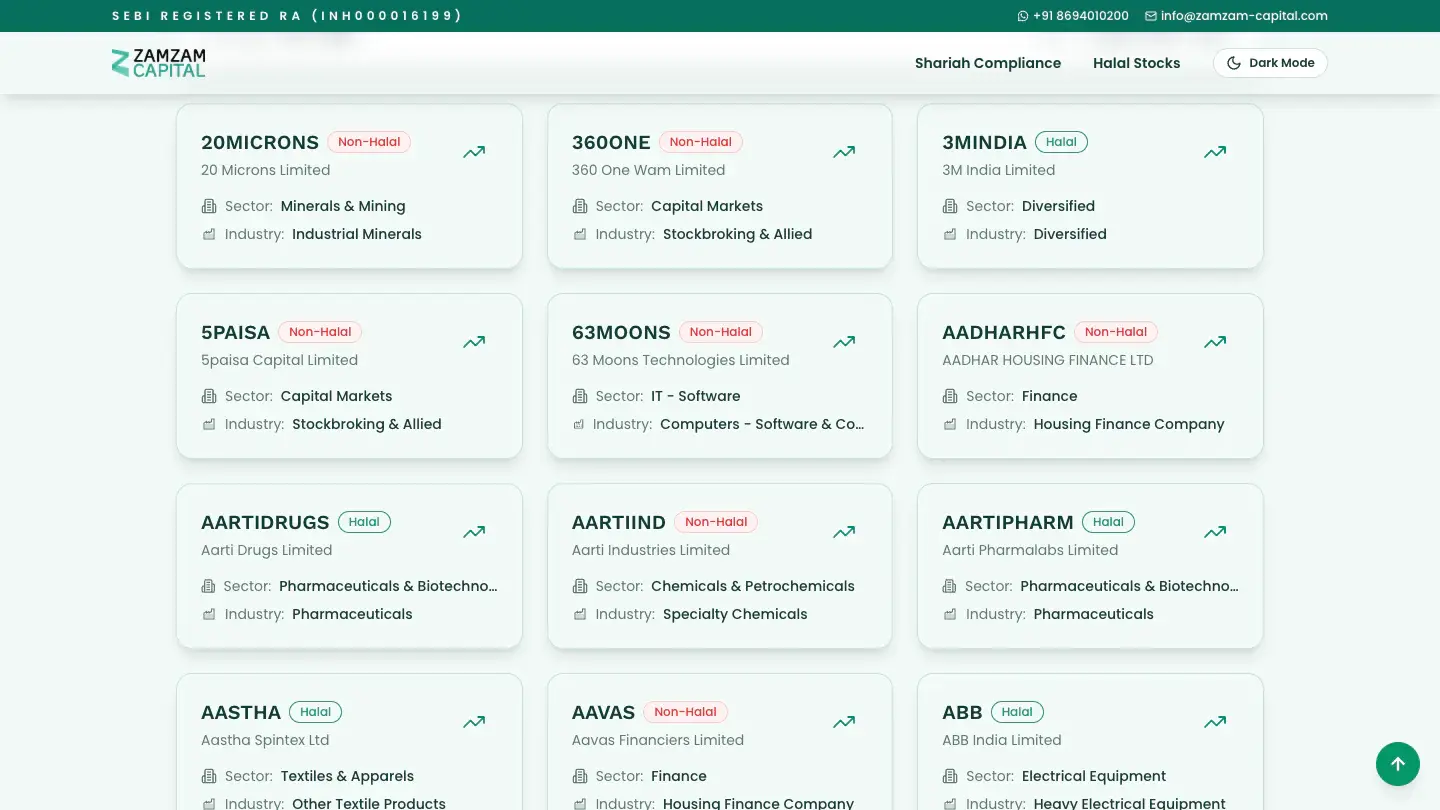Click the Non-Halal badge on 20MICRONS
This screenshot has height=810, width=1440.
point(369,142)
